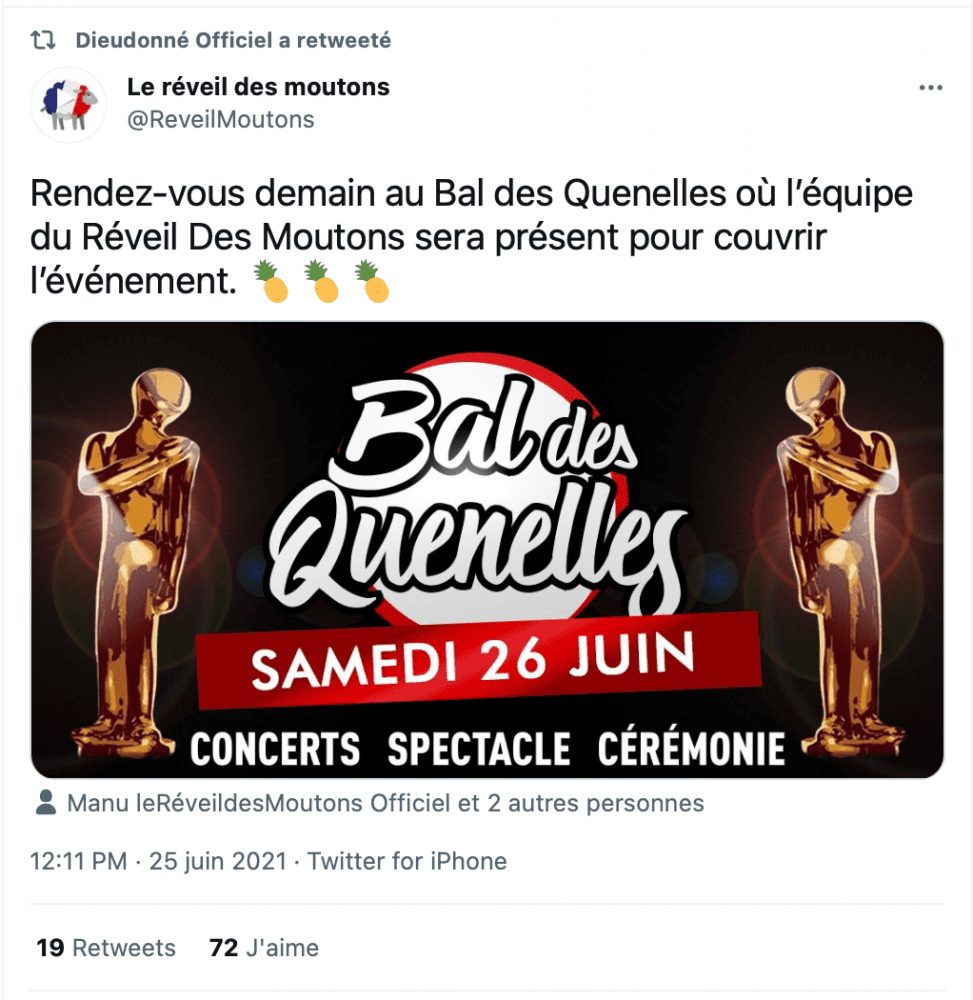Open the three-dot more options menu

pos(930,87)
